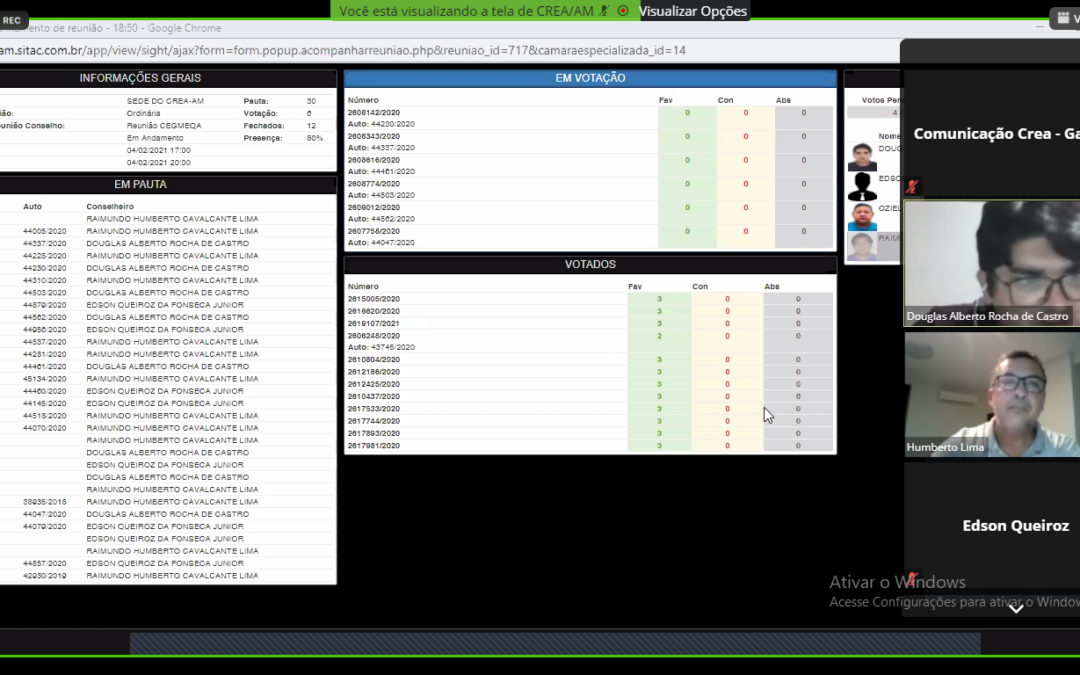Select voted process 2606248/2020
1080x675 pixels.
(x=373, y=336)
